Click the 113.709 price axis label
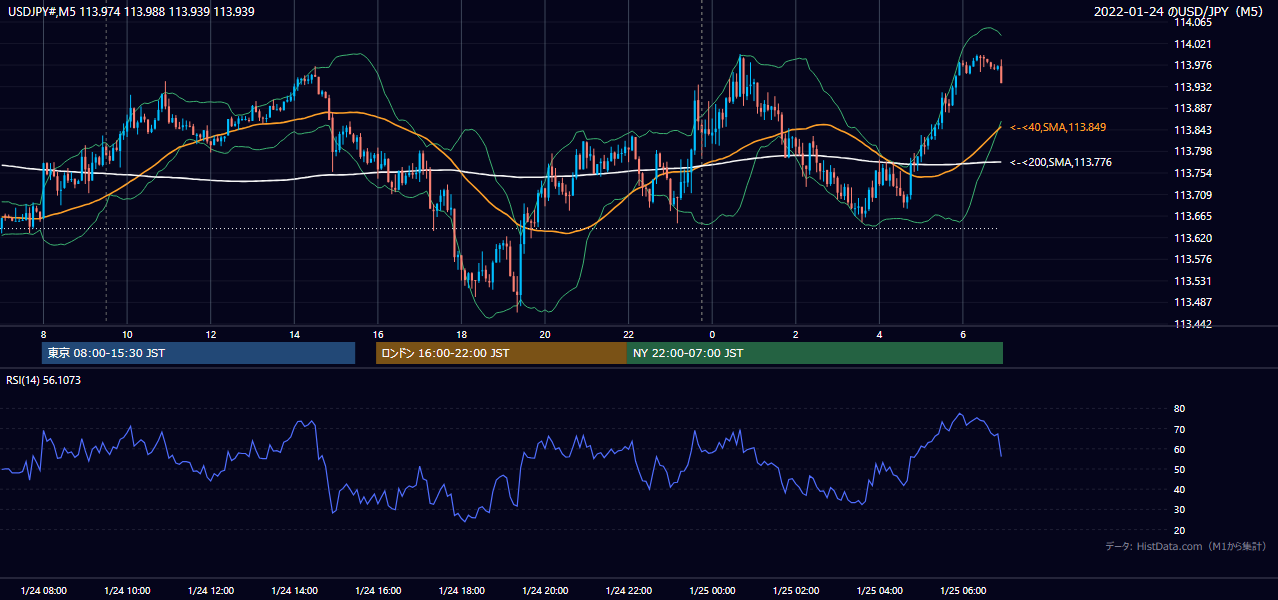Screen dimensions: 1278x600 click(1193, 195)
